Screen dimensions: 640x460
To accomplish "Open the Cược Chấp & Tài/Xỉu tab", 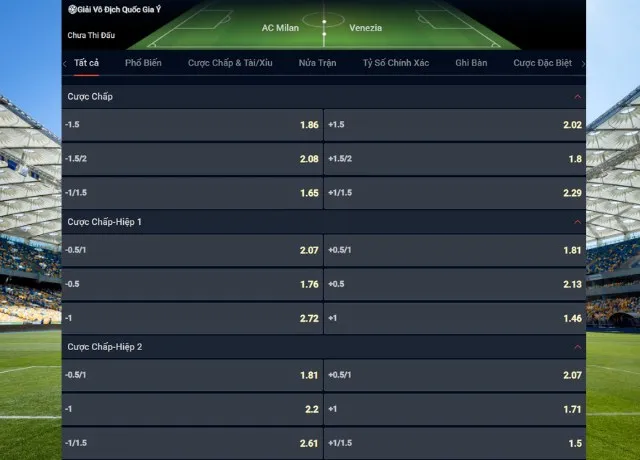I will [x=230, y=63].
